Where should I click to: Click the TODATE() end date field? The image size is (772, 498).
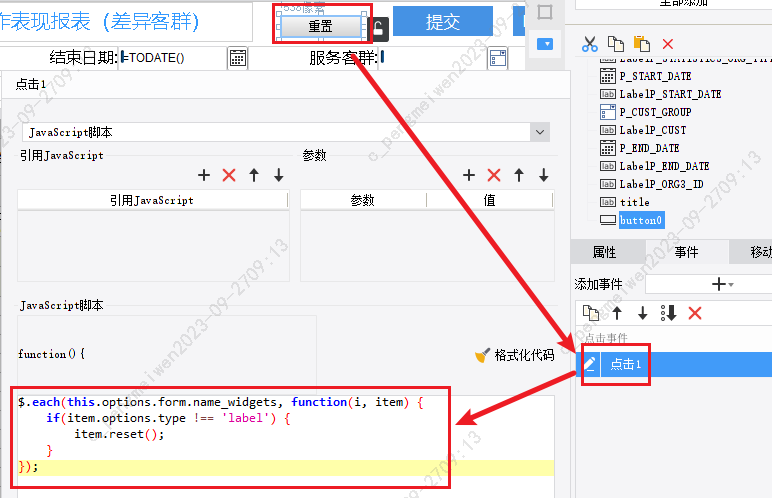(x=173, y=58)
